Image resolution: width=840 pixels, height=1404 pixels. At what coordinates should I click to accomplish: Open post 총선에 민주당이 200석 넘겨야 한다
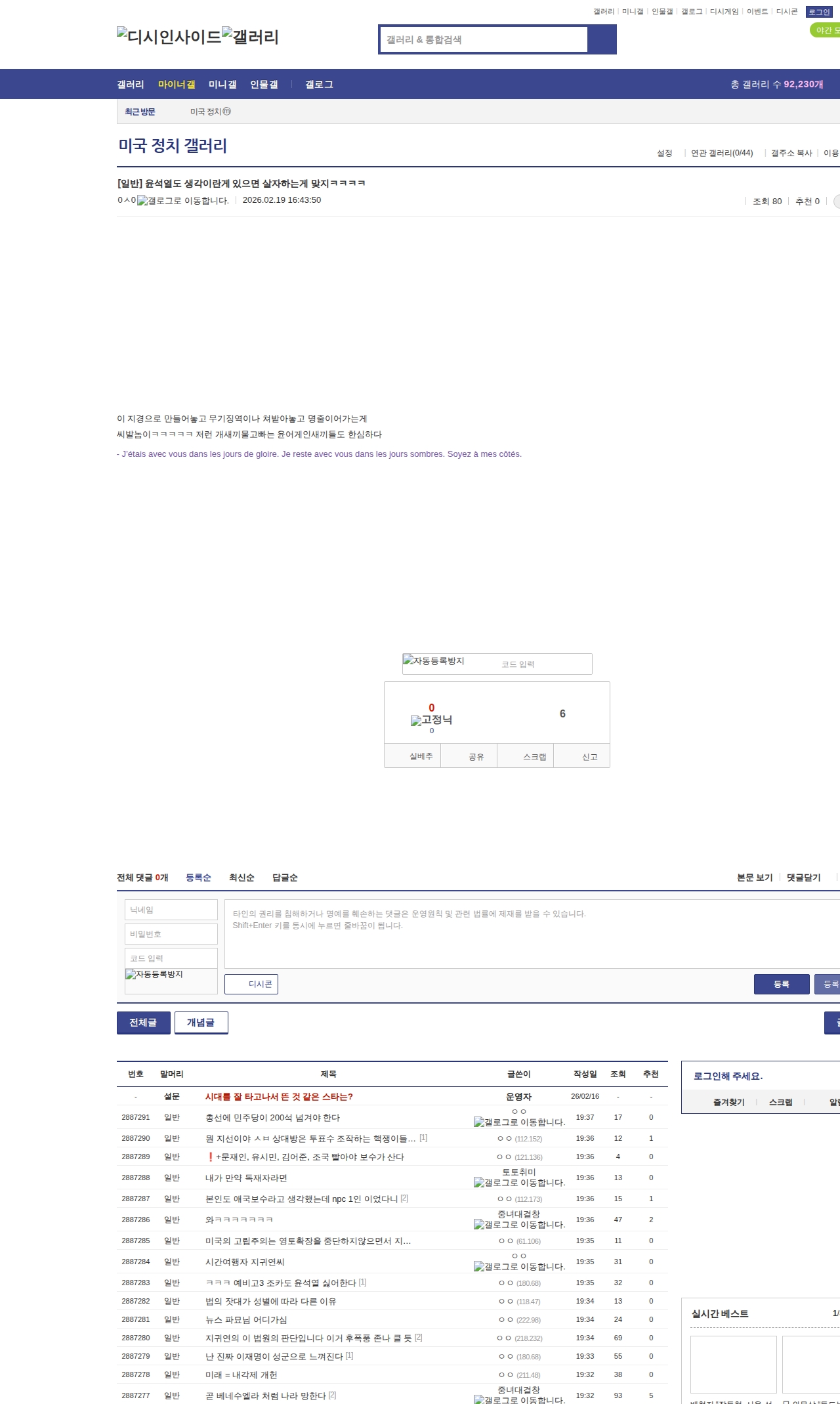[x=272, y=1118]
